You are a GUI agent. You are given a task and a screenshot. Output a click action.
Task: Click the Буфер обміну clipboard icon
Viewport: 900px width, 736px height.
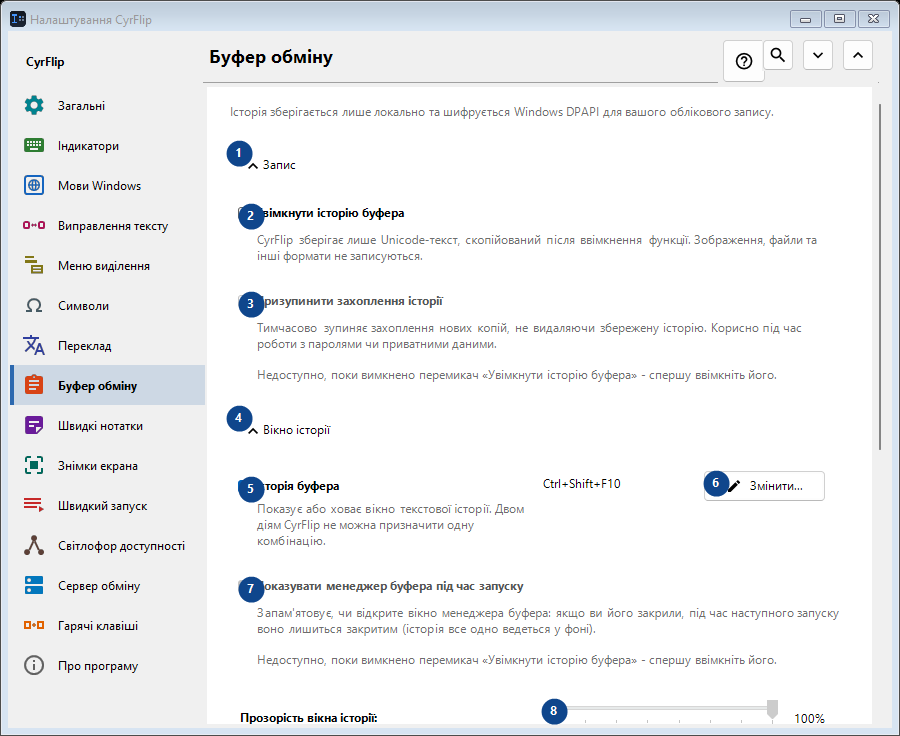pyautogui.click(x=34, y=385)
